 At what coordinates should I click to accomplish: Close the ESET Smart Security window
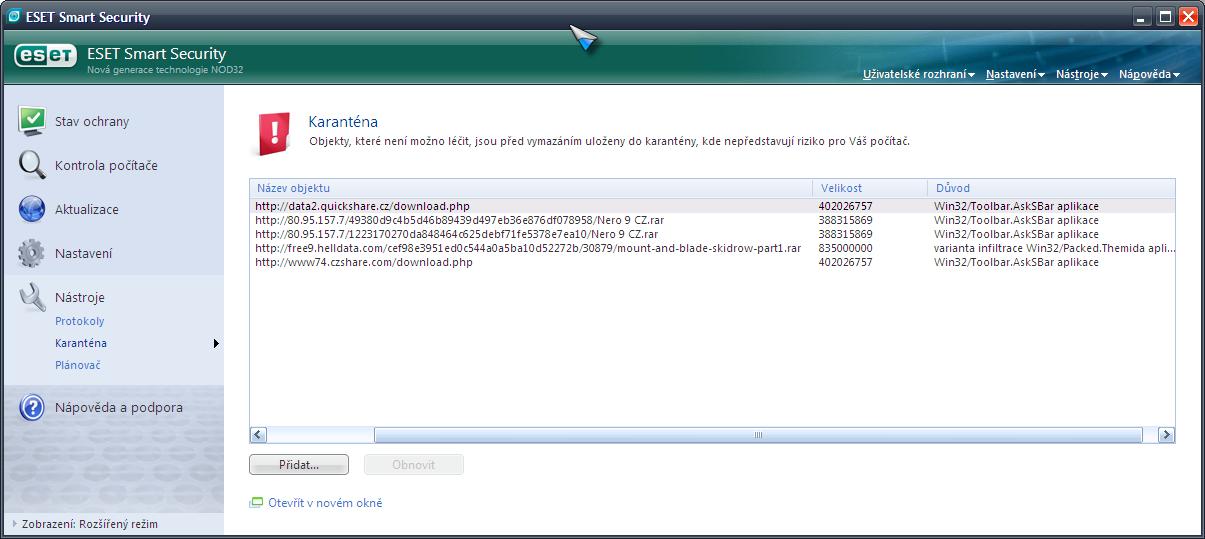pyautogui.click(x=1188, y=16)
